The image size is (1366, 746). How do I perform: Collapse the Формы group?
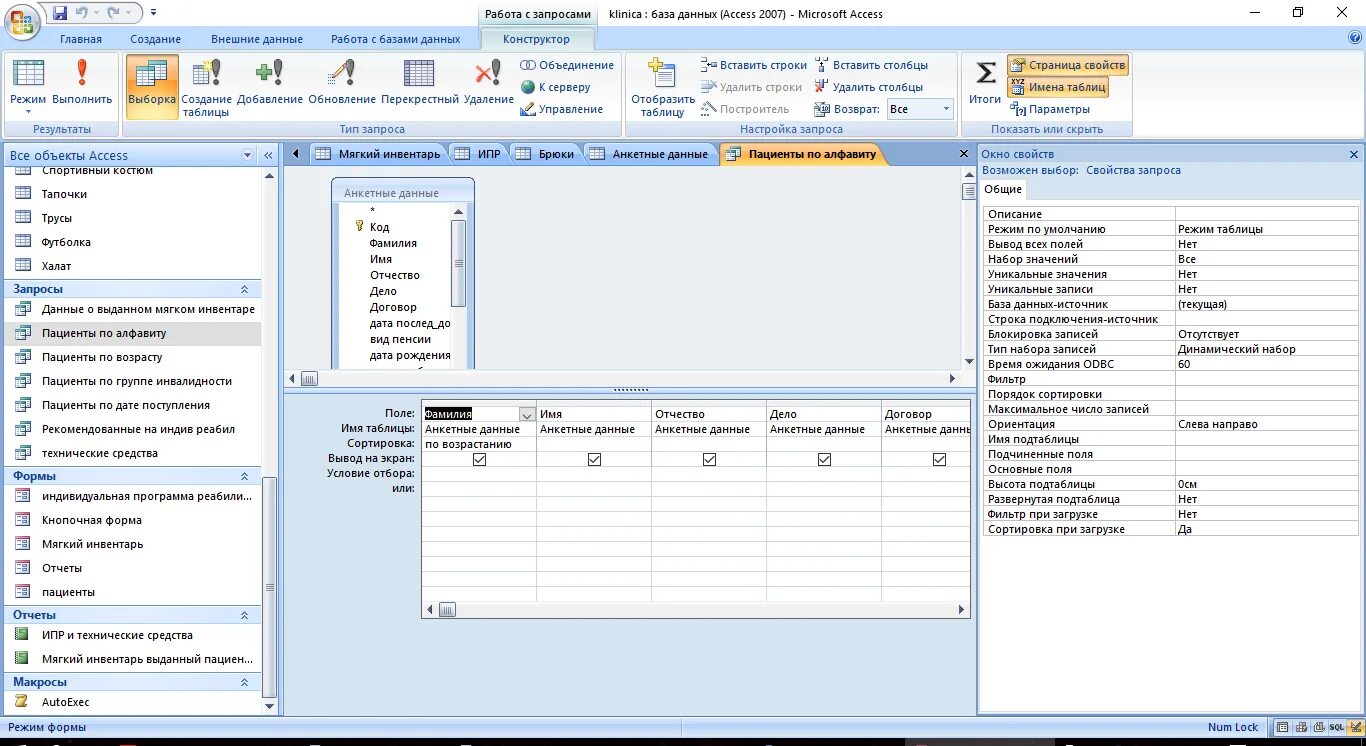[244, 476]
